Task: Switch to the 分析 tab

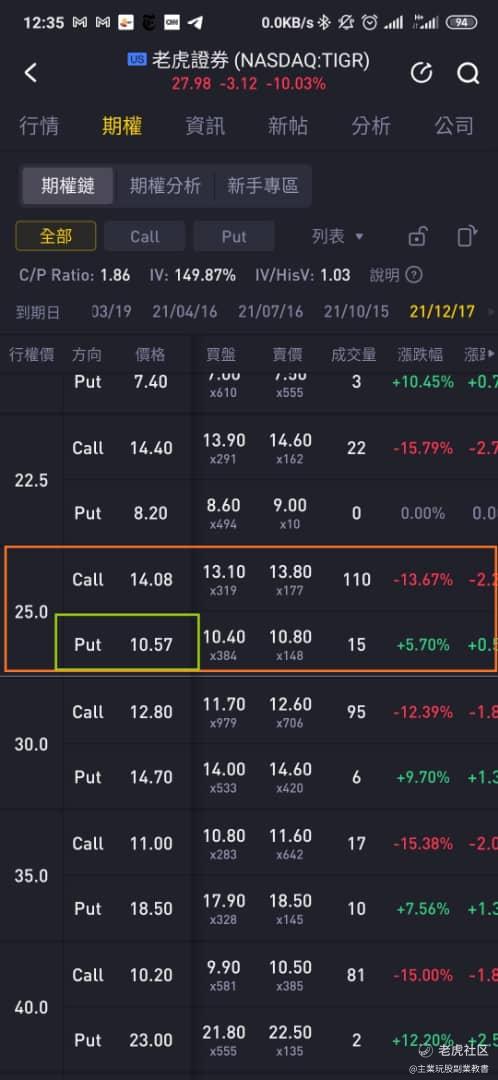Action: tap(371, 126)
